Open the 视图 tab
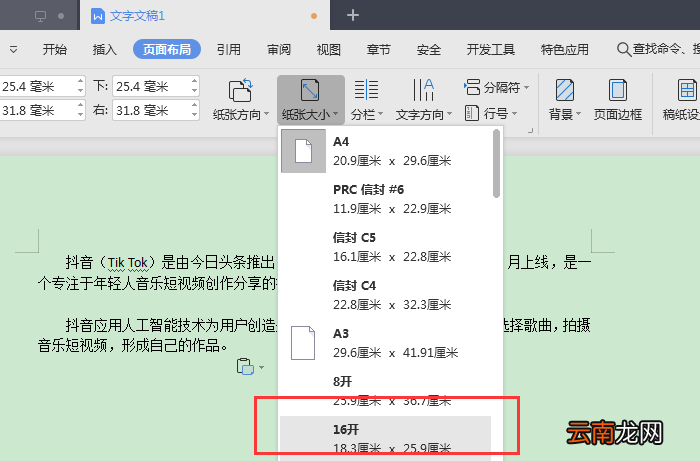 coord(329,49)
